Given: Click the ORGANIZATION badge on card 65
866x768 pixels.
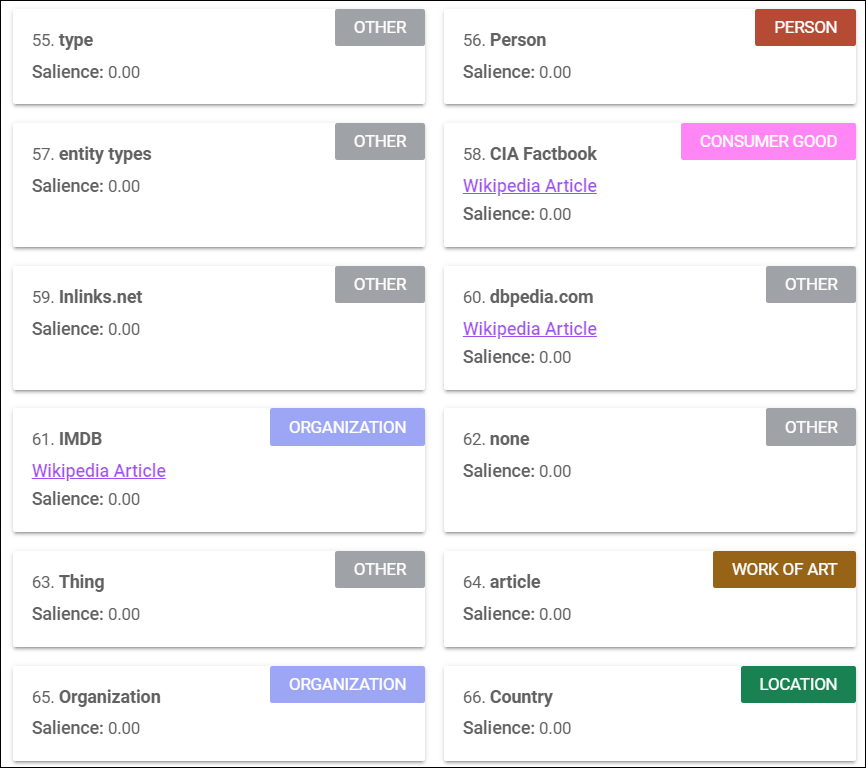Looking at the screenshot, I should point(347,684).
